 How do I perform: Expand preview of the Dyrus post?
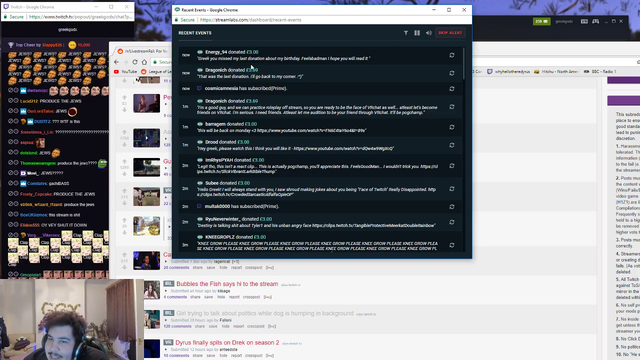tap(166, 350)
